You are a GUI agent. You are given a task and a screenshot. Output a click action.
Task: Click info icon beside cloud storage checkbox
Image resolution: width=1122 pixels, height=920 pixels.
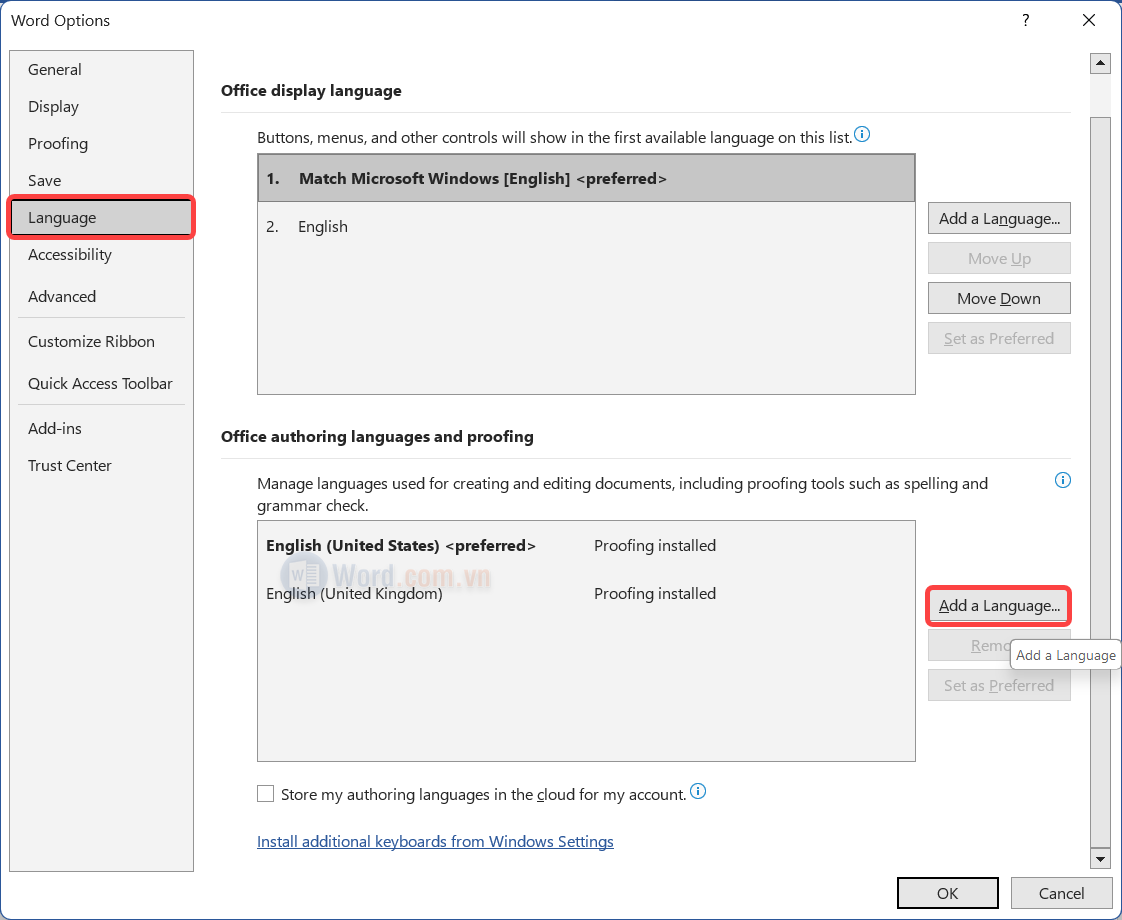[698, 791]
